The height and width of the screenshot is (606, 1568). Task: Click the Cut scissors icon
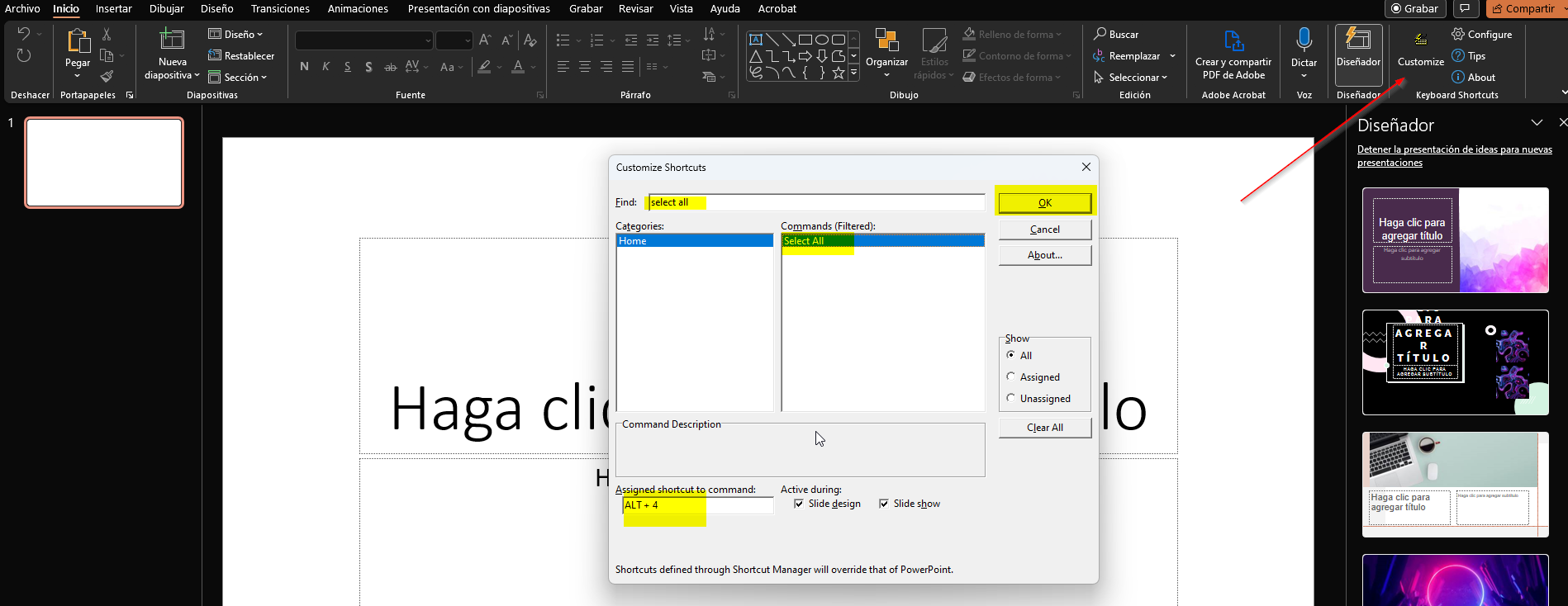[107, 34]
